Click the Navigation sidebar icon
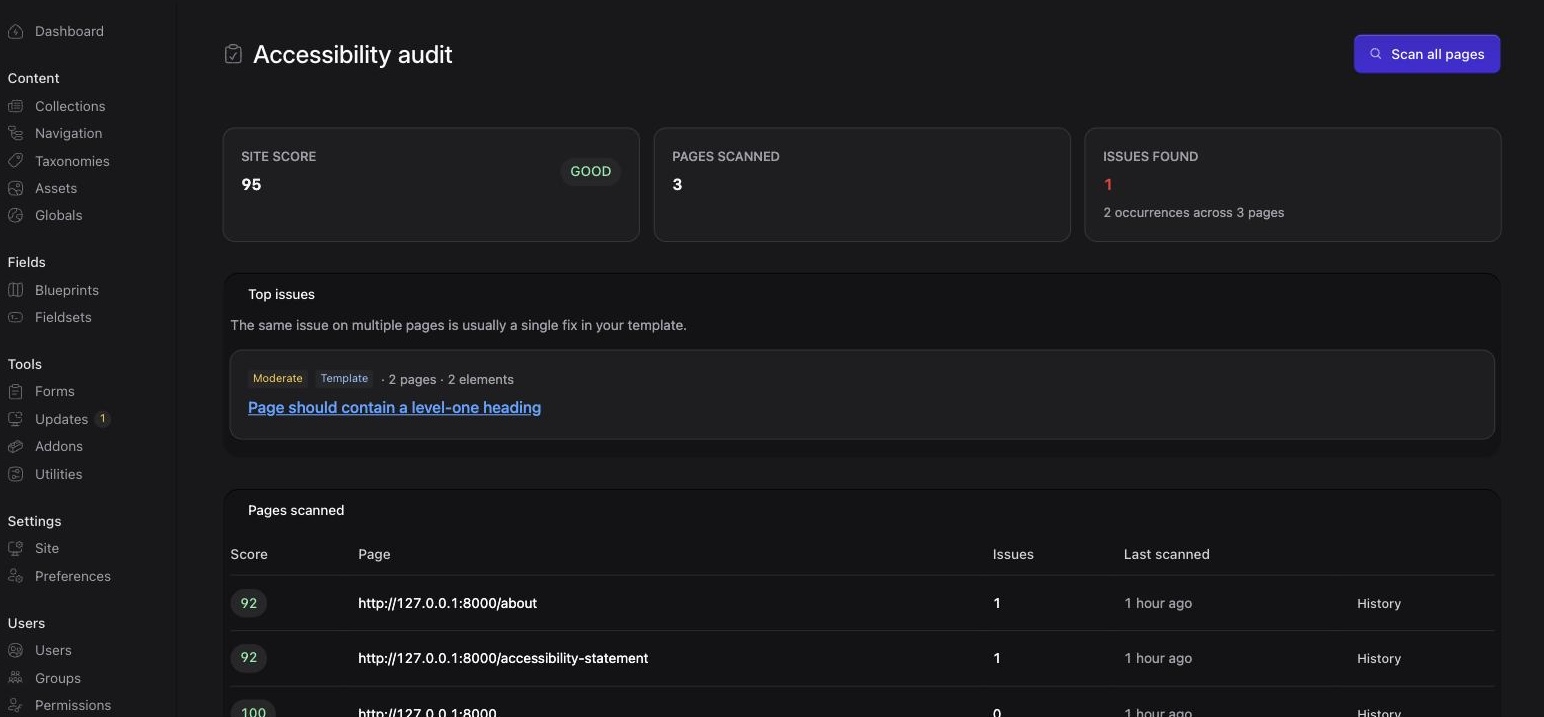 pos(15,133)
